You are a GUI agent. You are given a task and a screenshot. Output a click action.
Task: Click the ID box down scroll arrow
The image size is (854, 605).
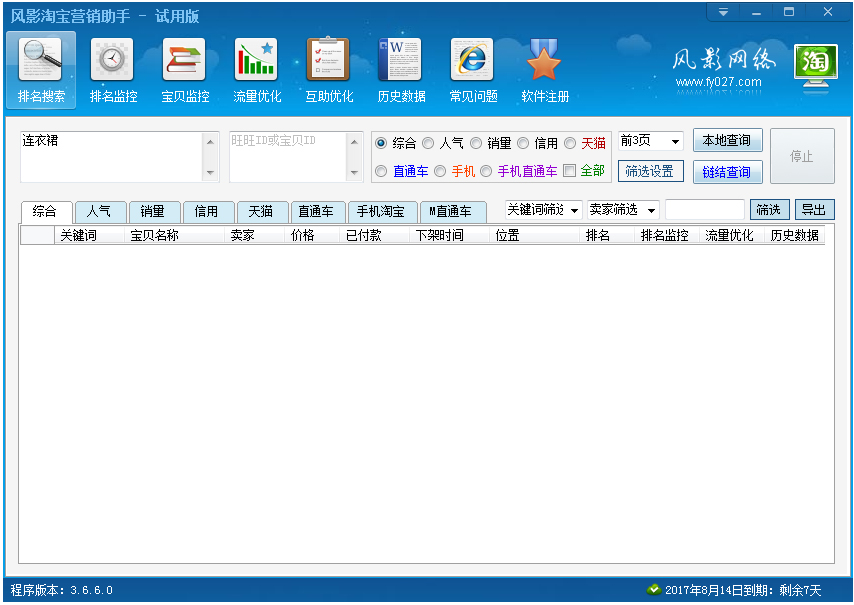[354, 173]
